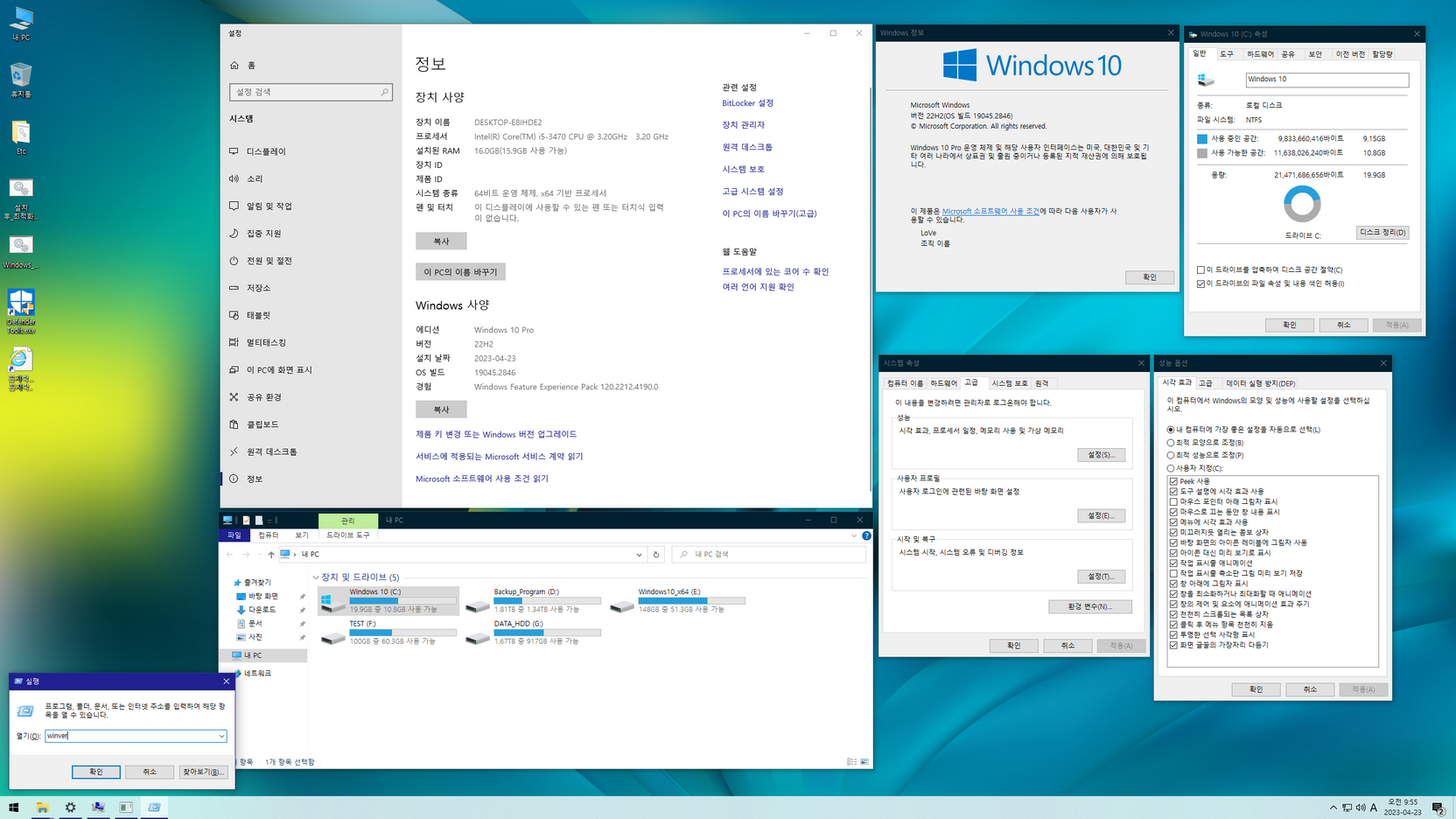
Task: Select the DATA_HDD (G:) drive
Action: [533, 633]
